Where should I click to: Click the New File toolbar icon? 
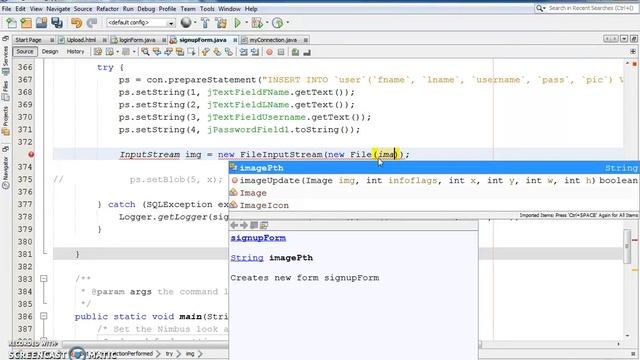click(x=11, y=23)
